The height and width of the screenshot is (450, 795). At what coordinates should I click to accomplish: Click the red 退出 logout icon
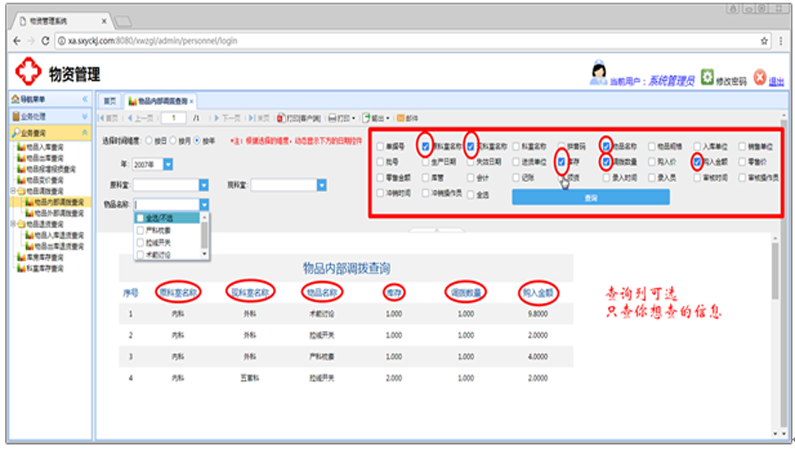[x=759, y=76]
